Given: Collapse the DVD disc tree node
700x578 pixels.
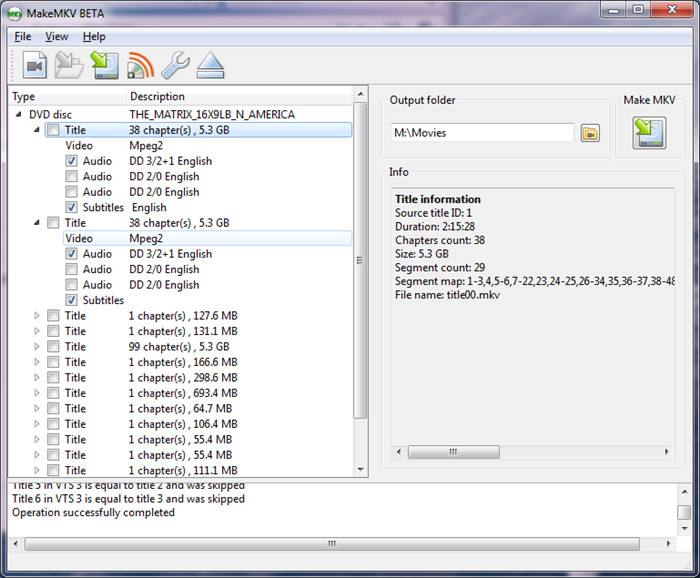Looking at the screenshot, I should tap(19, 115).
